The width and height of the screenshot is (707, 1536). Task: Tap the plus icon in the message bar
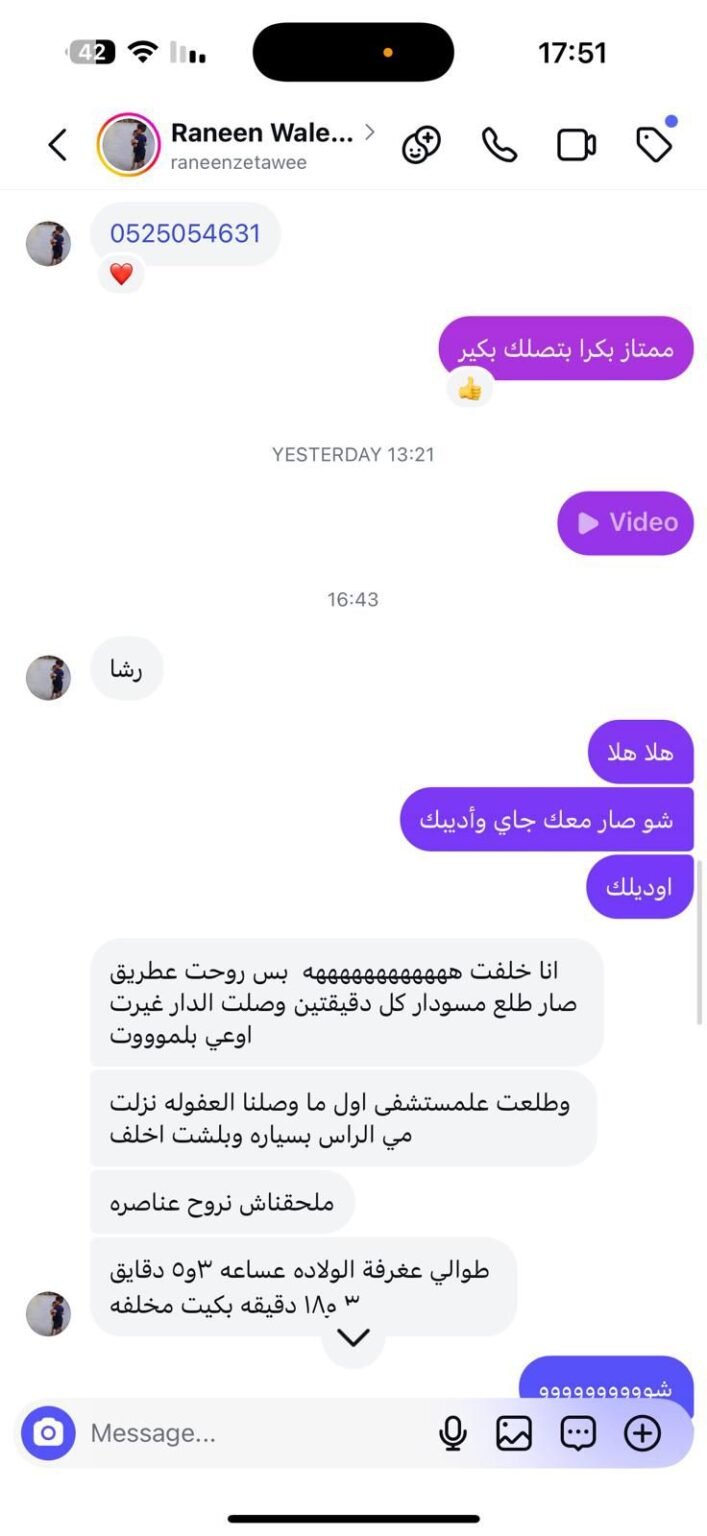click(642, 1433)
